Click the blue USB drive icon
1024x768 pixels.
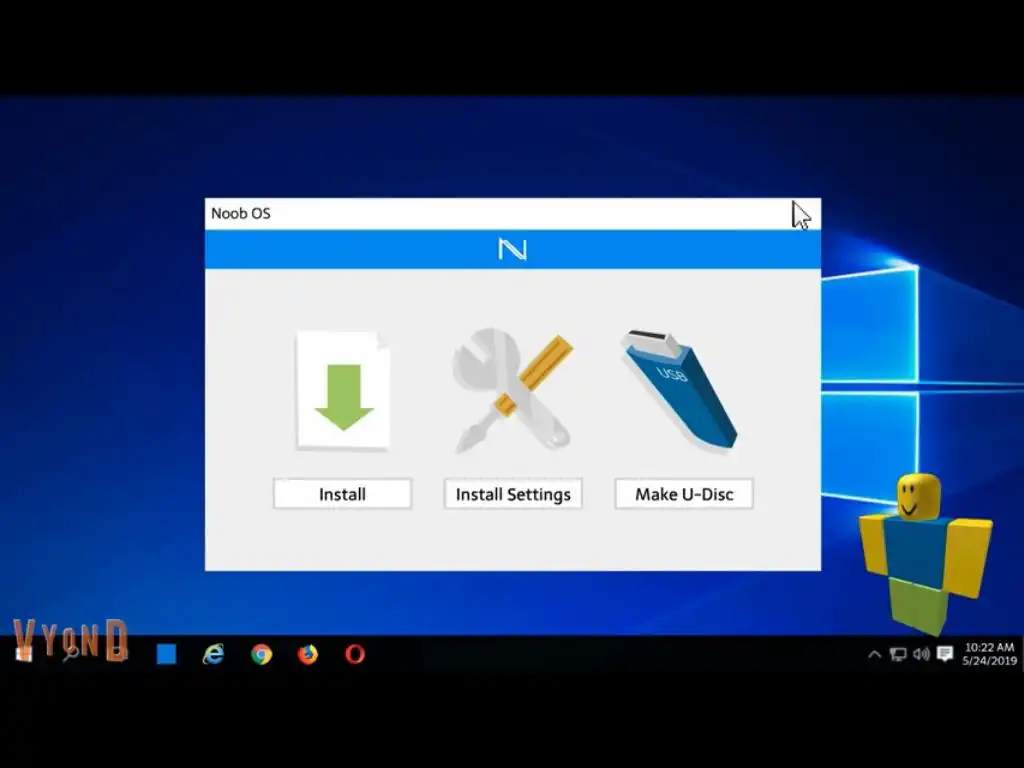pyautogui.click(x=680, y=391)
